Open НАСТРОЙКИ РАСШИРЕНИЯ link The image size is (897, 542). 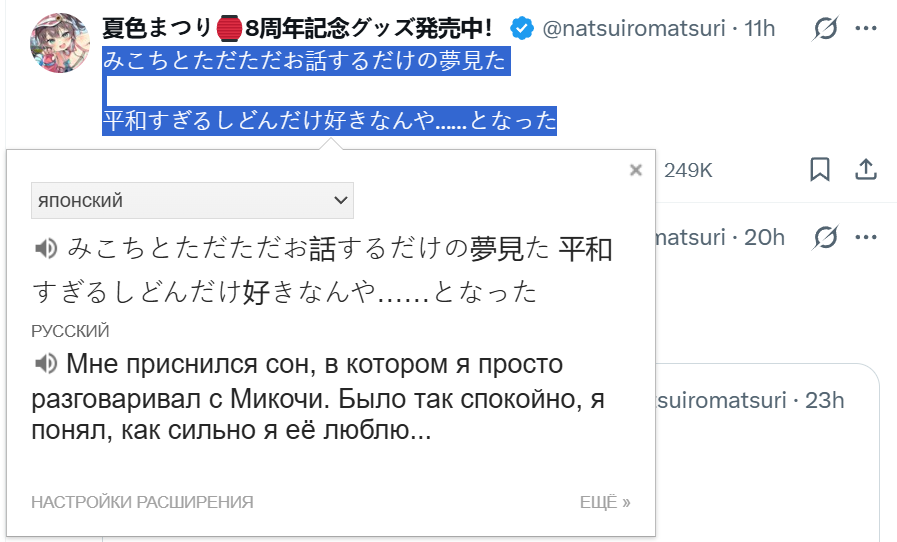tap(142, 502)
